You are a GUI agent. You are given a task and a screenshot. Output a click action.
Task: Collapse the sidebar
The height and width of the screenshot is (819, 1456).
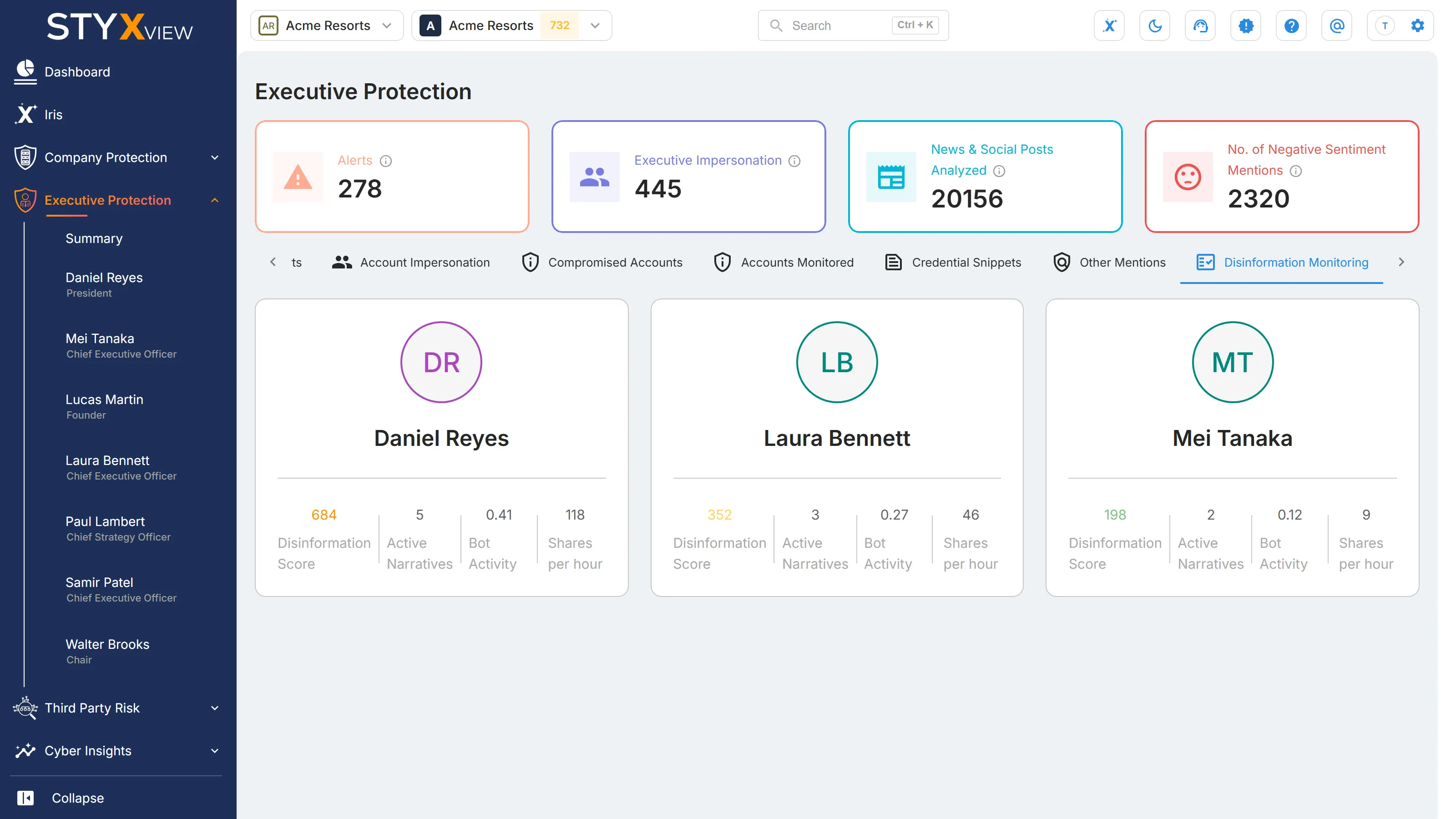(61, 798)
